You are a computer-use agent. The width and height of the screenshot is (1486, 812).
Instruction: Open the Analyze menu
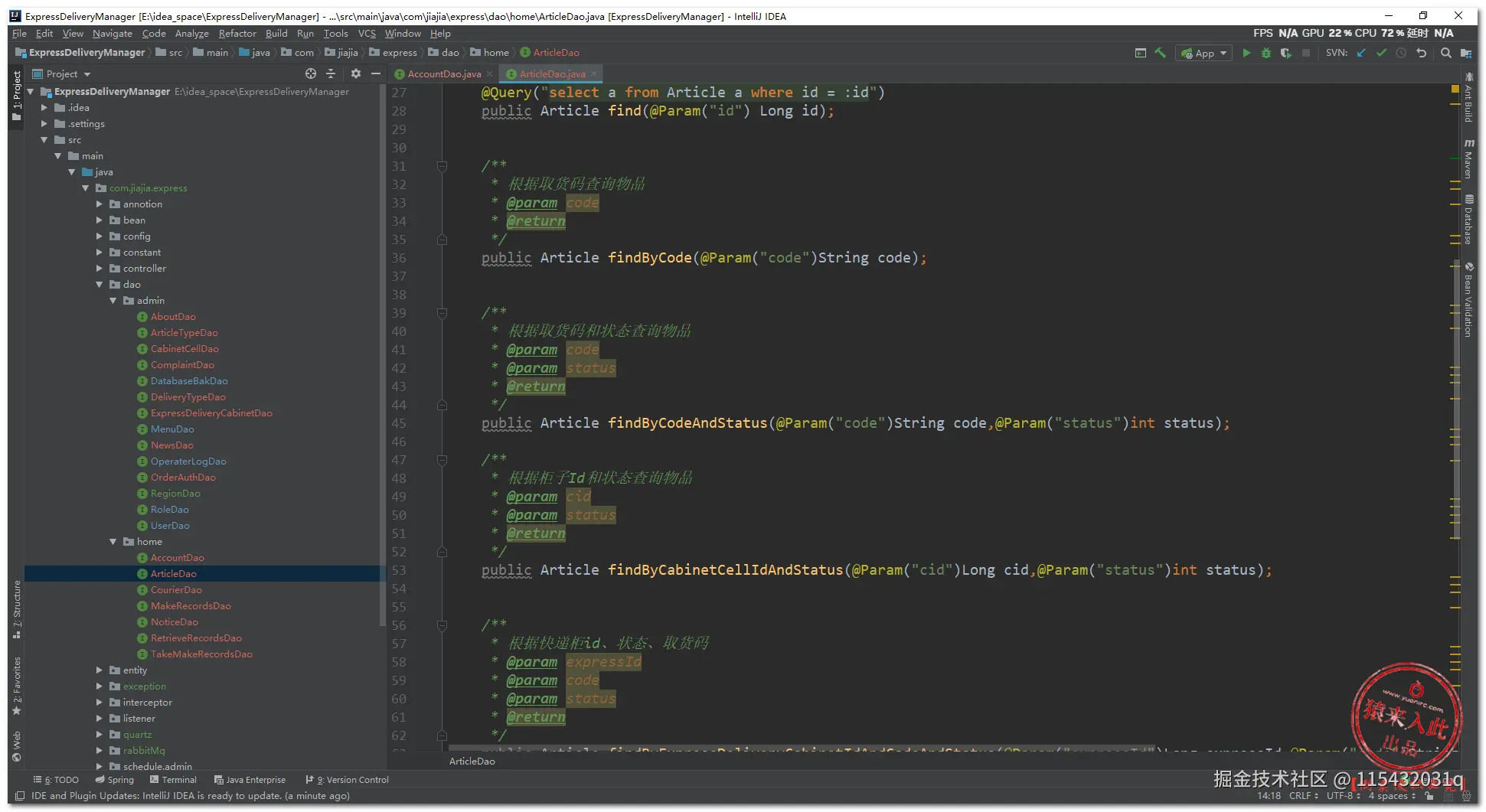[191, 34]
